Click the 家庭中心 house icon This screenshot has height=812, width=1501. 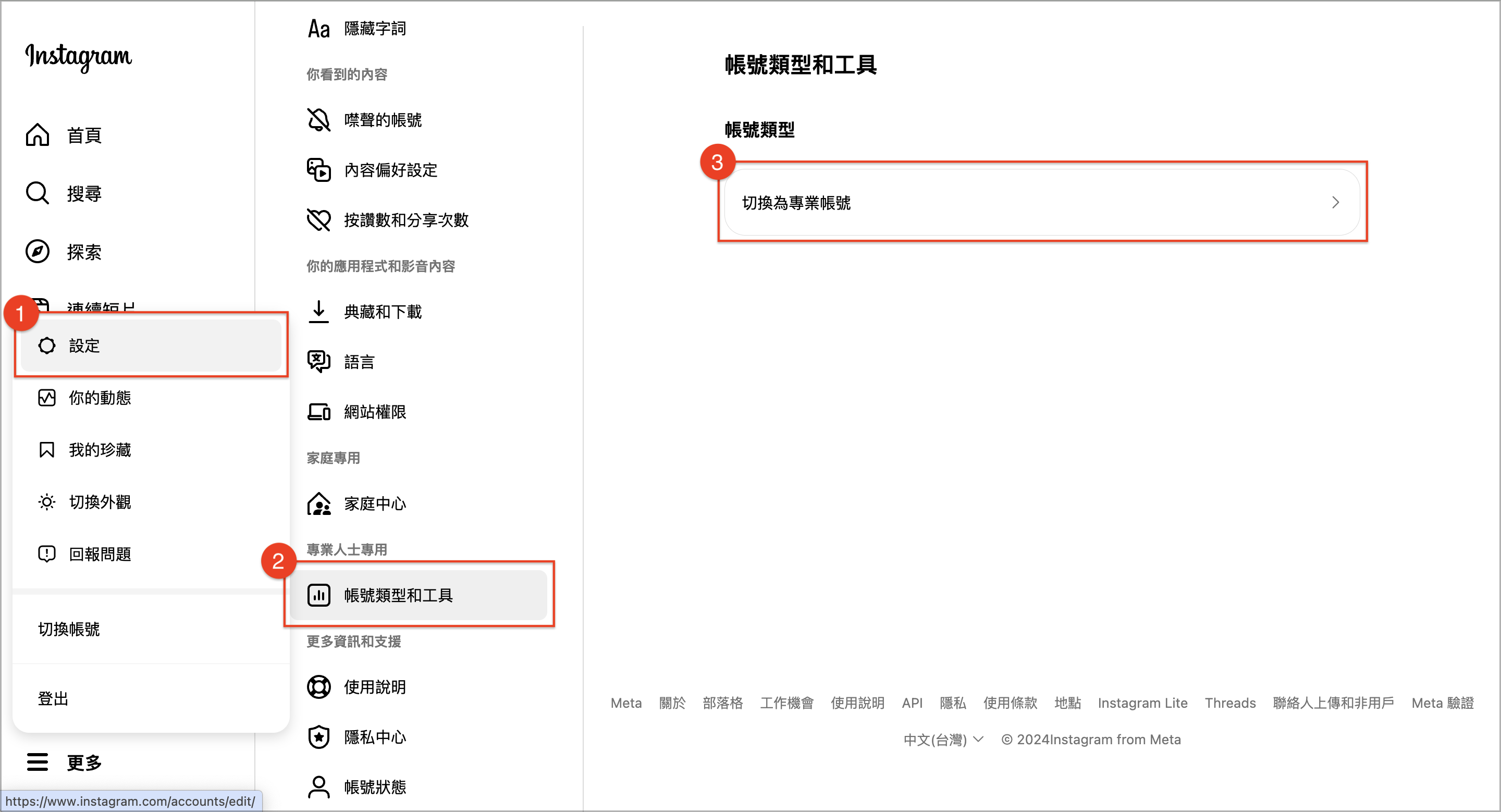319,504
